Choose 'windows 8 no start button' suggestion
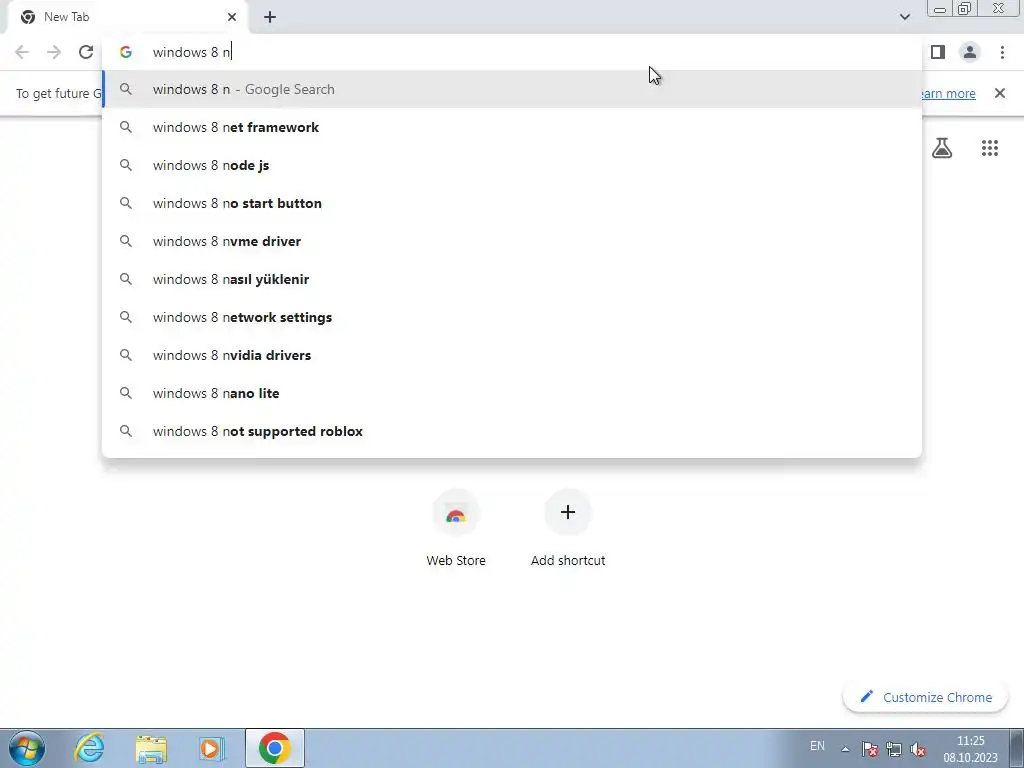1024x768 pixels. pyautogui.click(x=512, y=203)
